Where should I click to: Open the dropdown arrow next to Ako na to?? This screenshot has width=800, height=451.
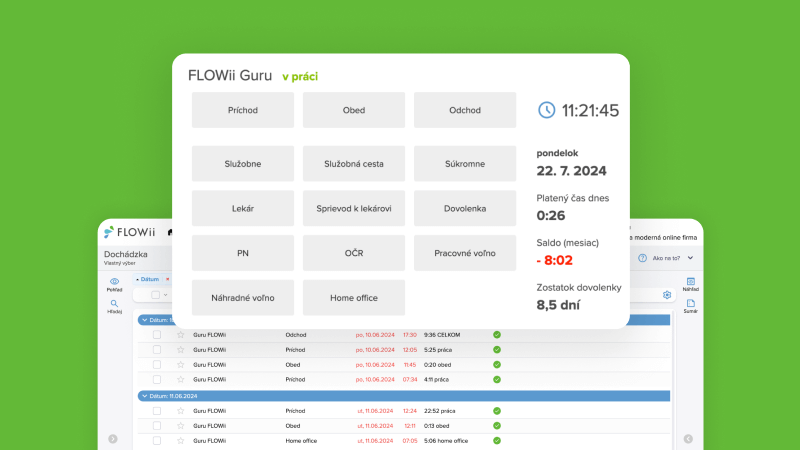[x=690, y=258]
